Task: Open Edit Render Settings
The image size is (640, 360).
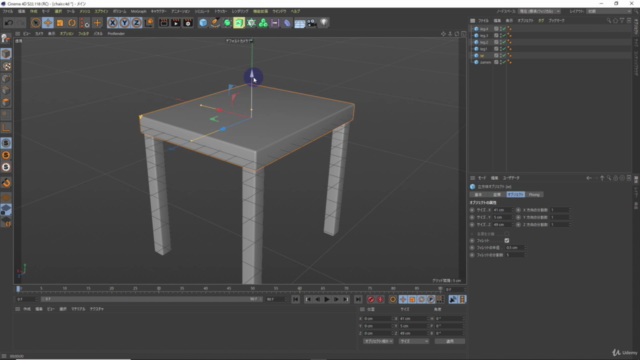Action: click(x=188, y=23)
